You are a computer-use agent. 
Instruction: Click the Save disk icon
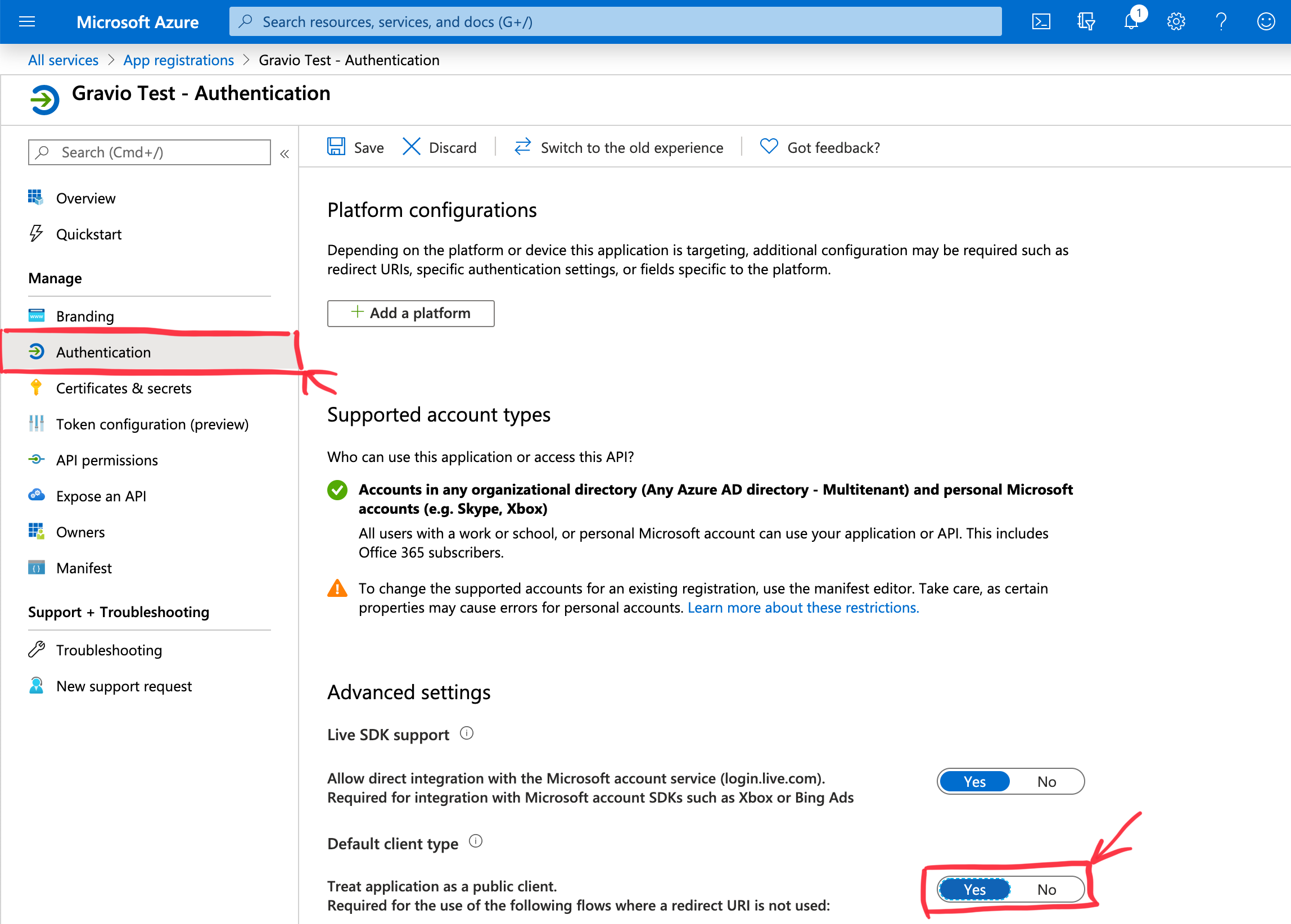point(336,146)
